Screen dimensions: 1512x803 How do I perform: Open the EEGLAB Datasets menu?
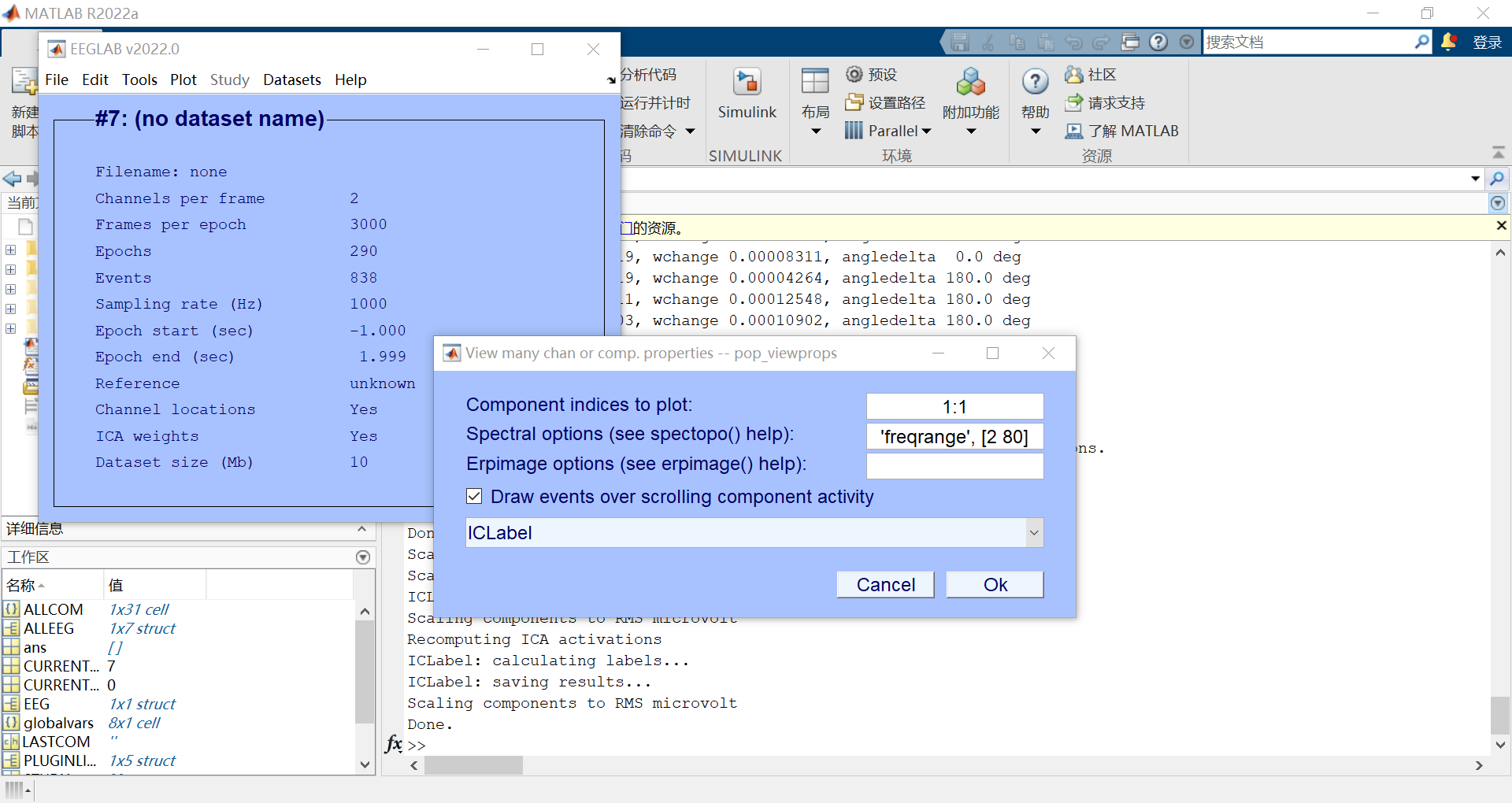[x=292, y=80]
